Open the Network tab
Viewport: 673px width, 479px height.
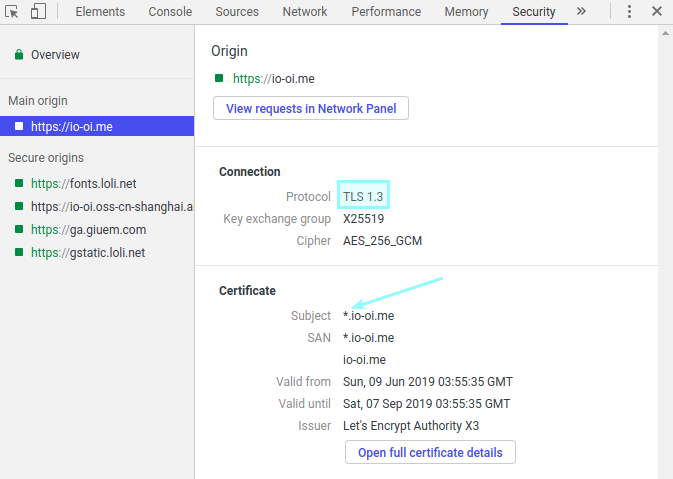tap(305, 12)
